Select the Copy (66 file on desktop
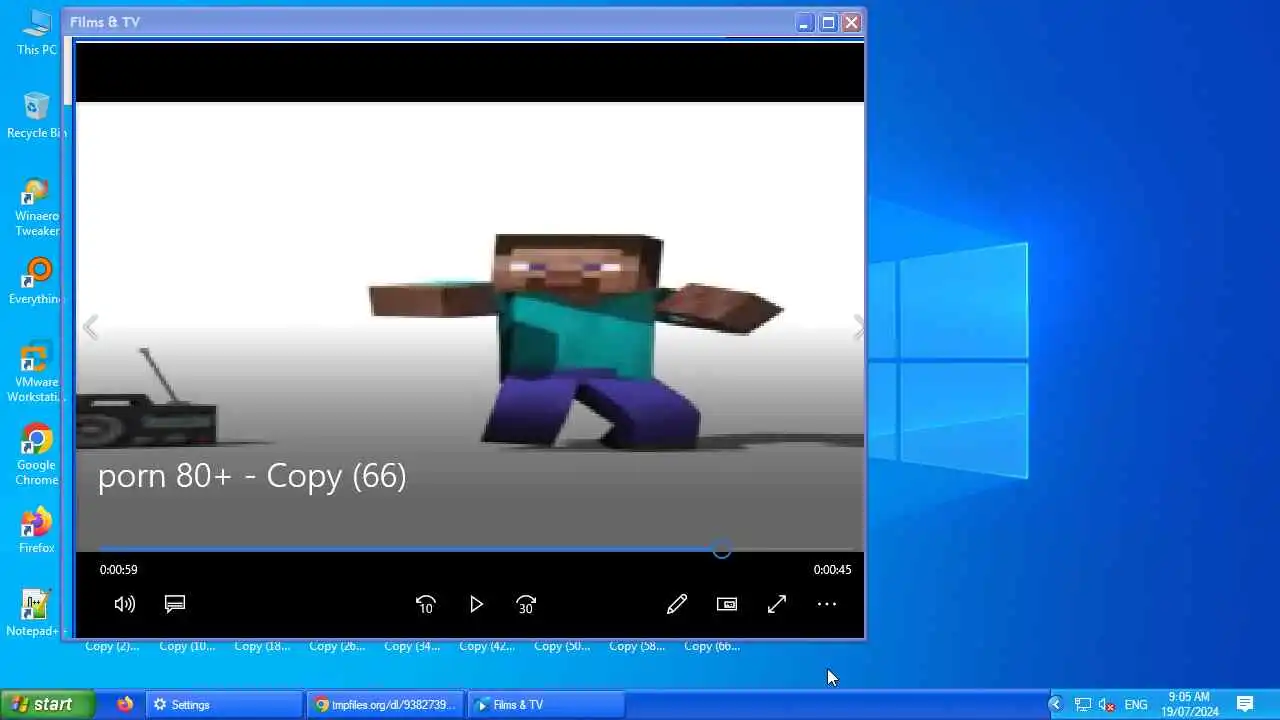The height and width of the screenshot is (720, 1280). 712,646
